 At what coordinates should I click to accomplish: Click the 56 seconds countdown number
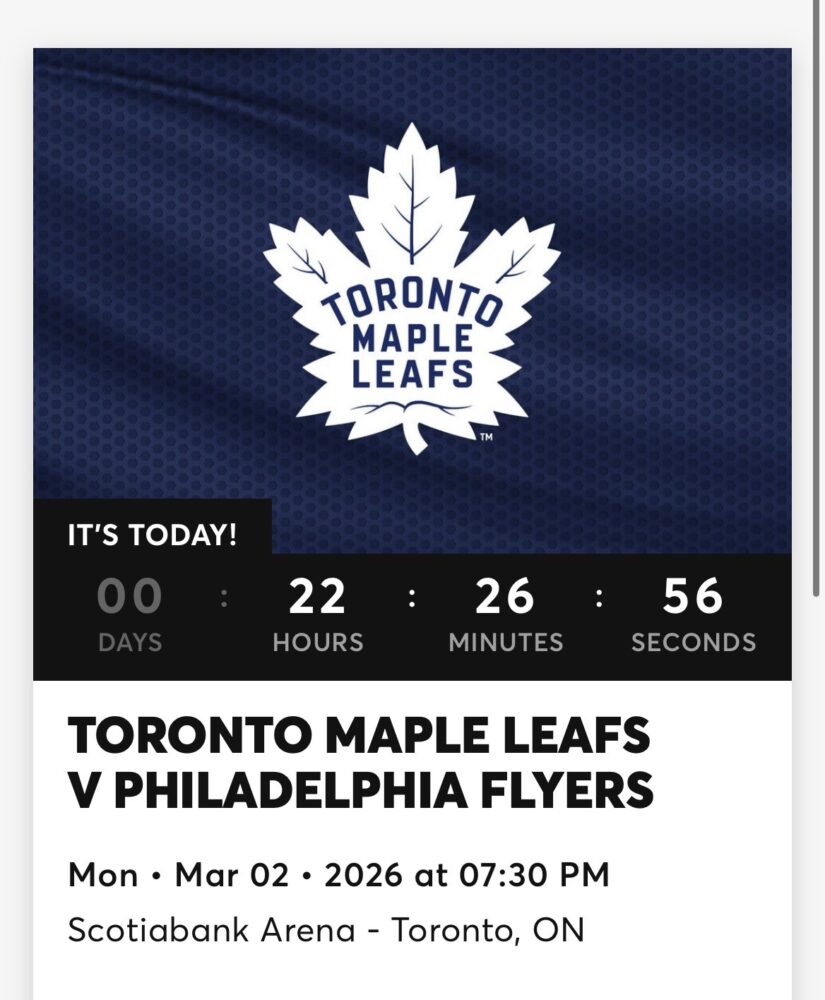coord(693,598)
